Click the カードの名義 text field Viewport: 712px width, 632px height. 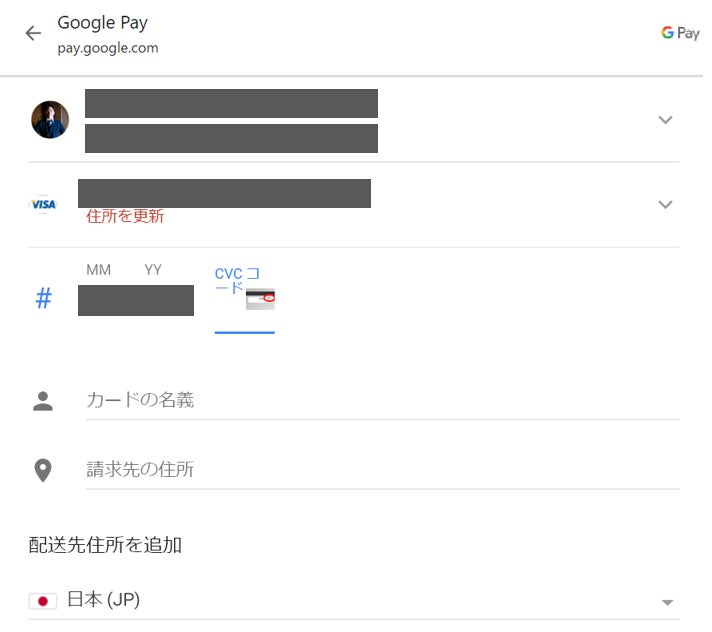click(x=382, y=401)
